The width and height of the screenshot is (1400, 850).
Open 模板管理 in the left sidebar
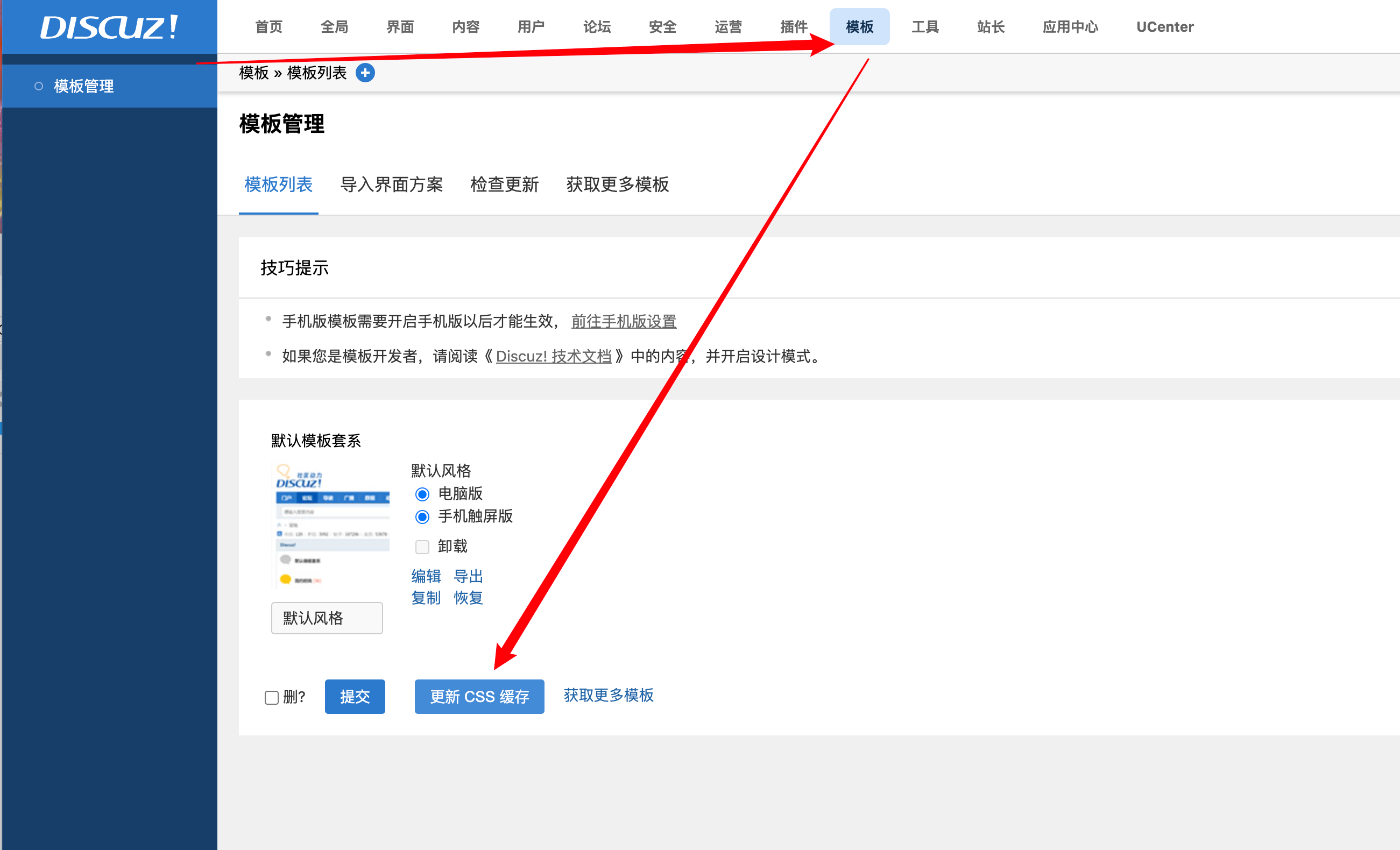point(83,87)
